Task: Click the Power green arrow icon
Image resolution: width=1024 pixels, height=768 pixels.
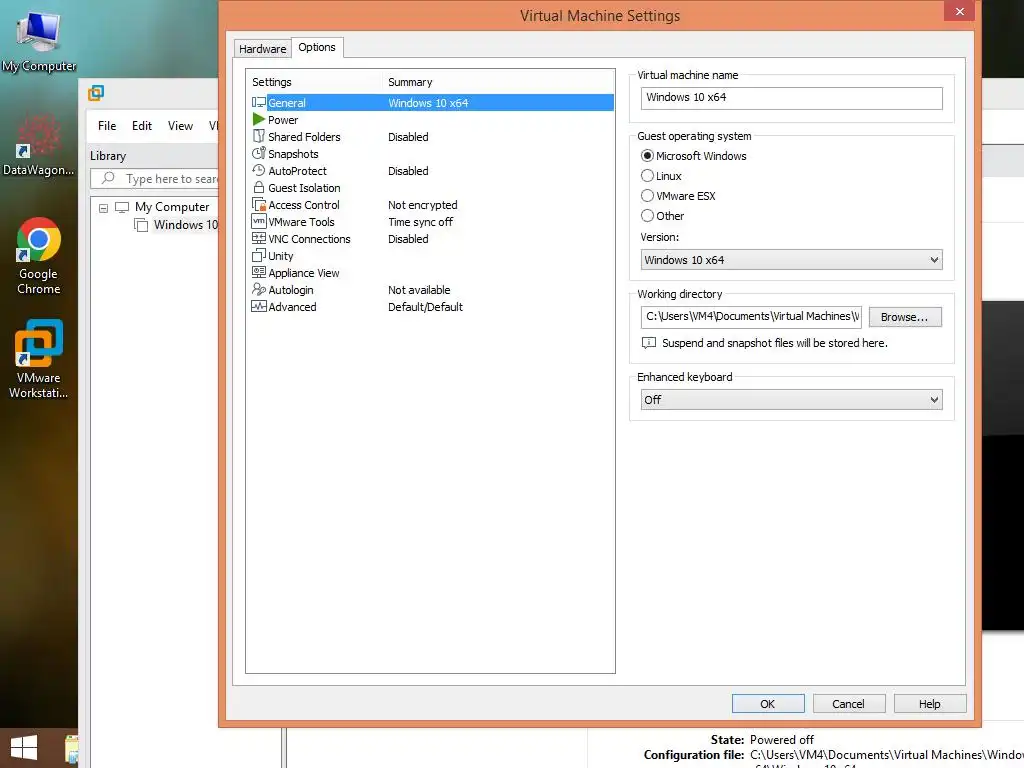Action: pos(259,120)
